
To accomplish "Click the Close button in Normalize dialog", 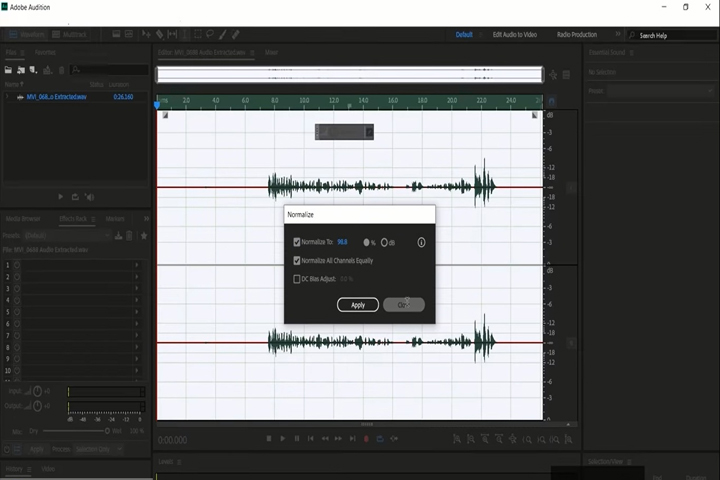I will coord(404,305).
